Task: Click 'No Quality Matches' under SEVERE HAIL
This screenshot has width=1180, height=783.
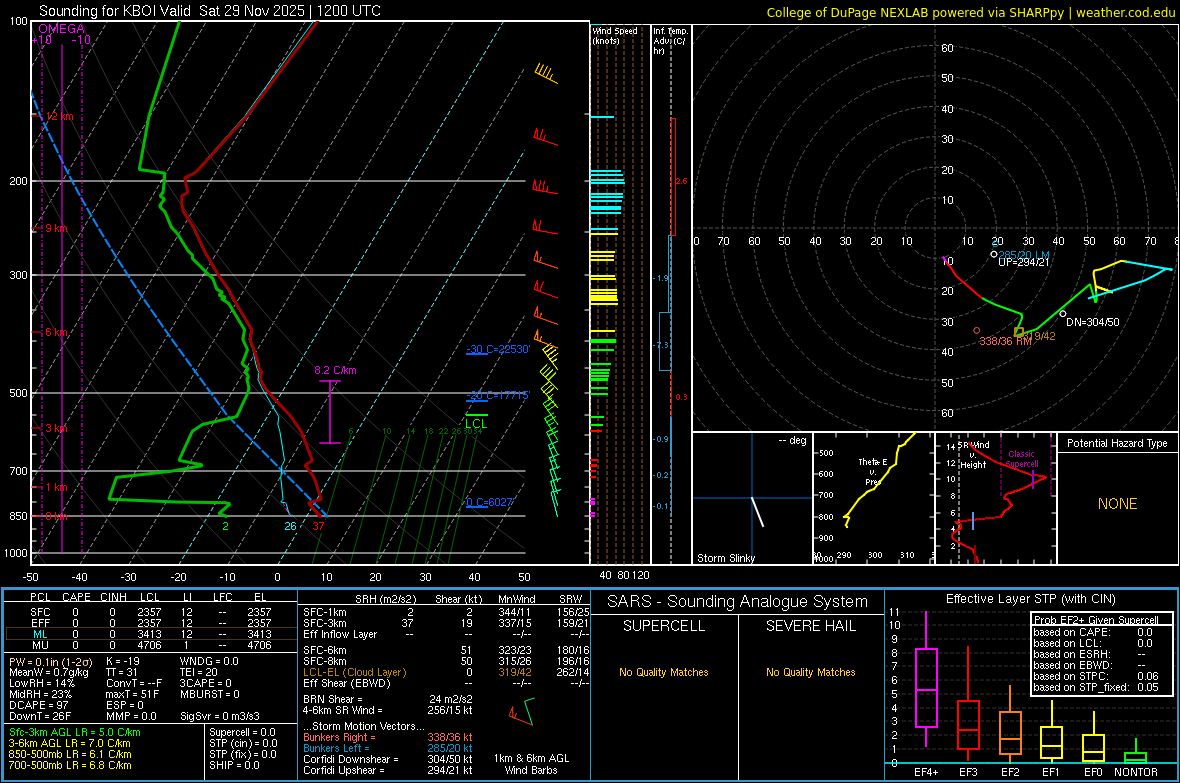Action: tap(810, 672)
